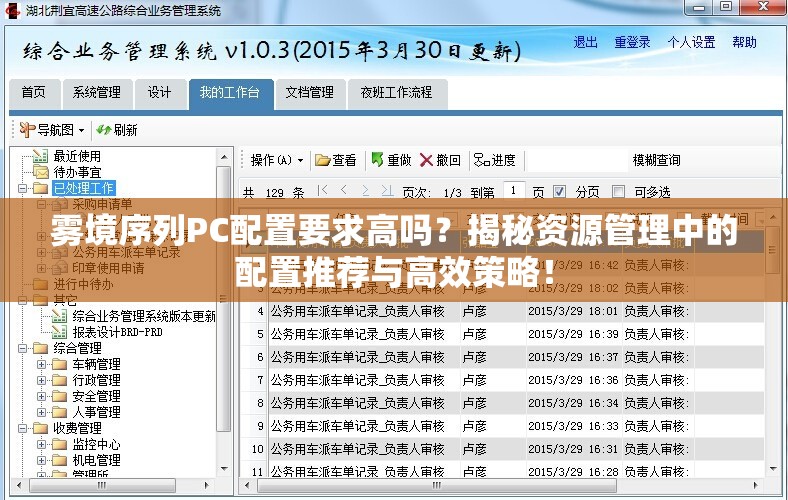This screenshot has width=788, height=500.
Task: Open 个人设置 personal settings link
Action: [x=692, y=42]
